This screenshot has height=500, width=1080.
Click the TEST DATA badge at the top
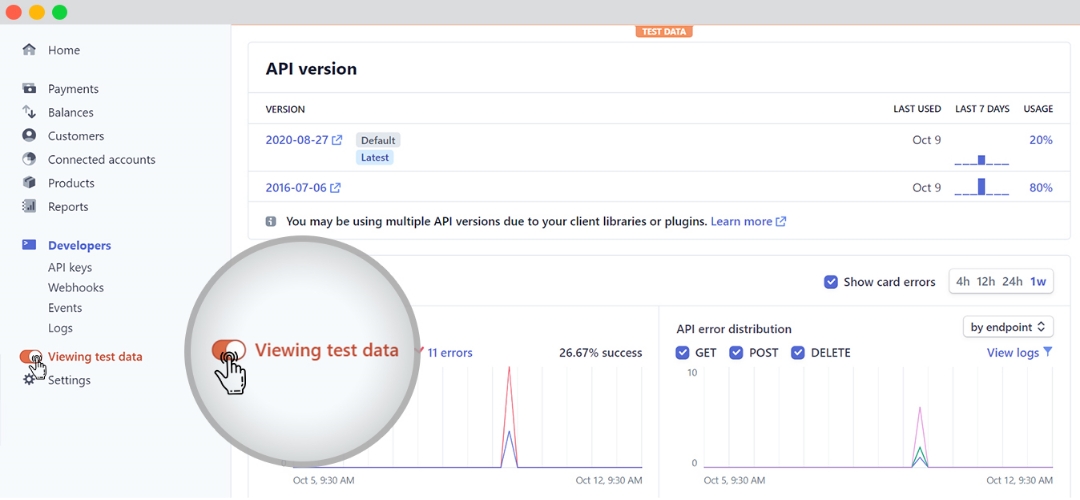pyautogui.click(x=664, y=31)
